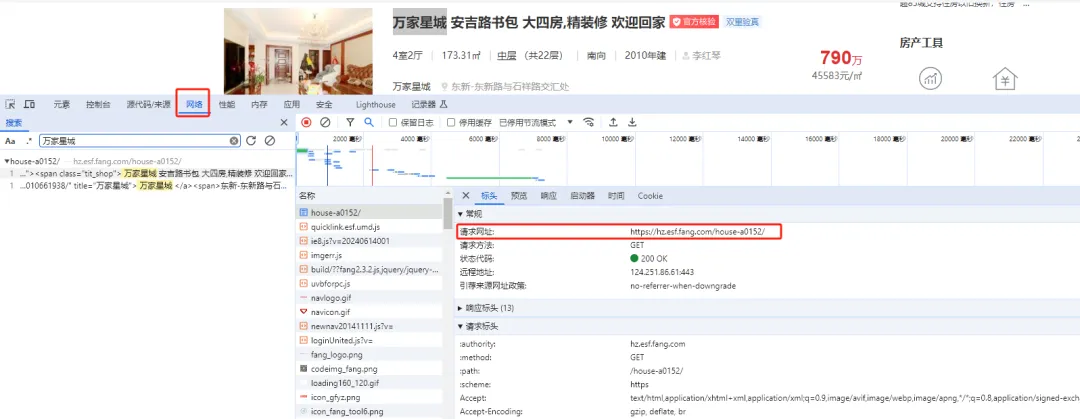Click the location pin icon near 东新

coord(445,88)
